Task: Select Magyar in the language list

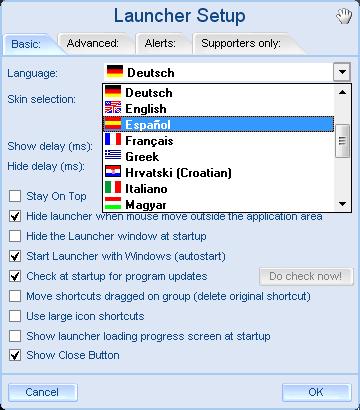Action: (x=219, y=204)
